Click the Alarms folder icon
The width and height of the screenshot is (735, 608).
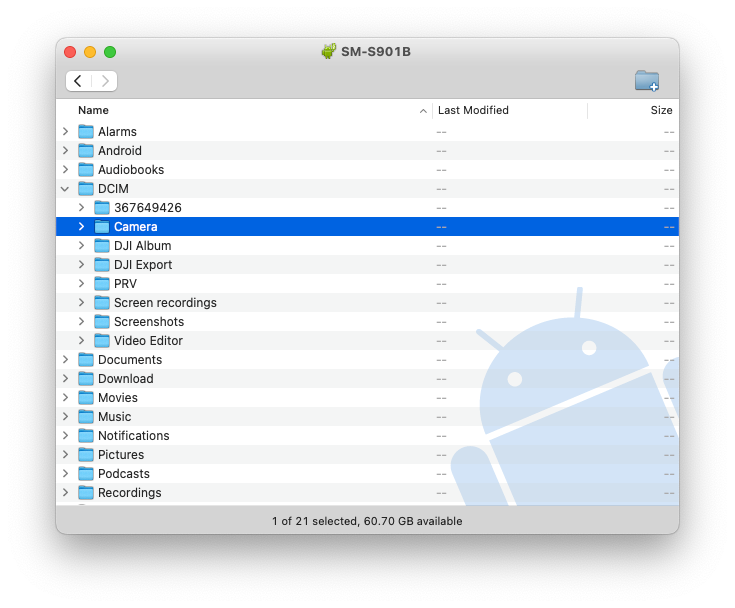point(86,132)
